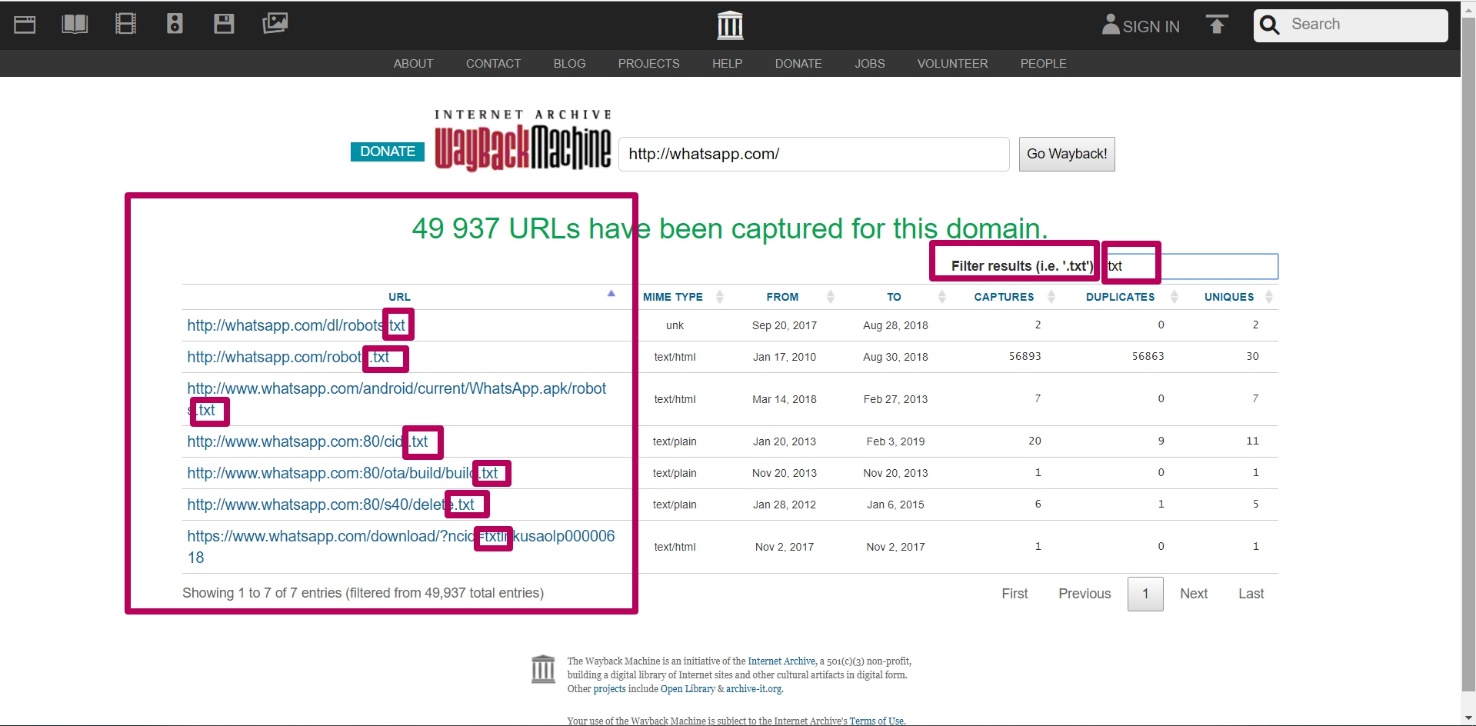Click the 'unk' MIME type cell
Screen dimensions: 1476x726
(675, 325)
